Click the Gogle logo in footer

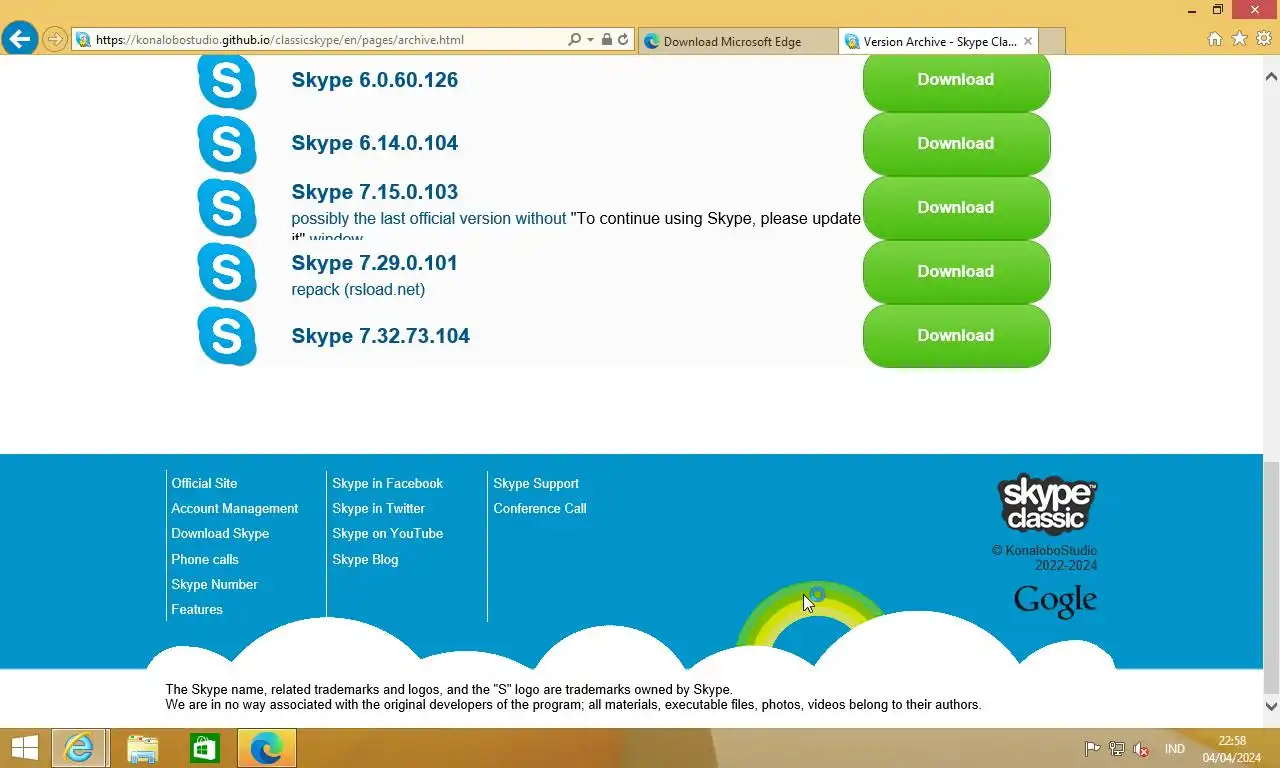(x=1055, y=601)
